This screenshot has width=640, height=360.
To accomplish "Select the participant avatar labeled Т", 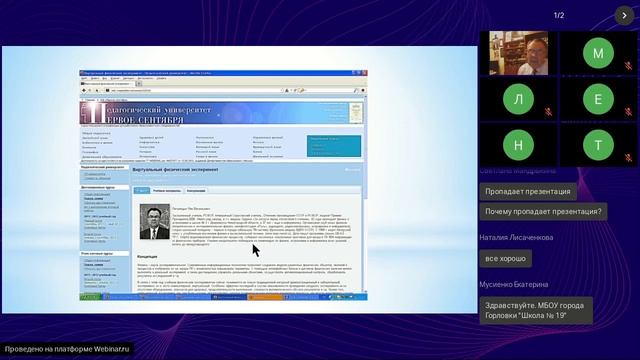I will click(598, 145).
